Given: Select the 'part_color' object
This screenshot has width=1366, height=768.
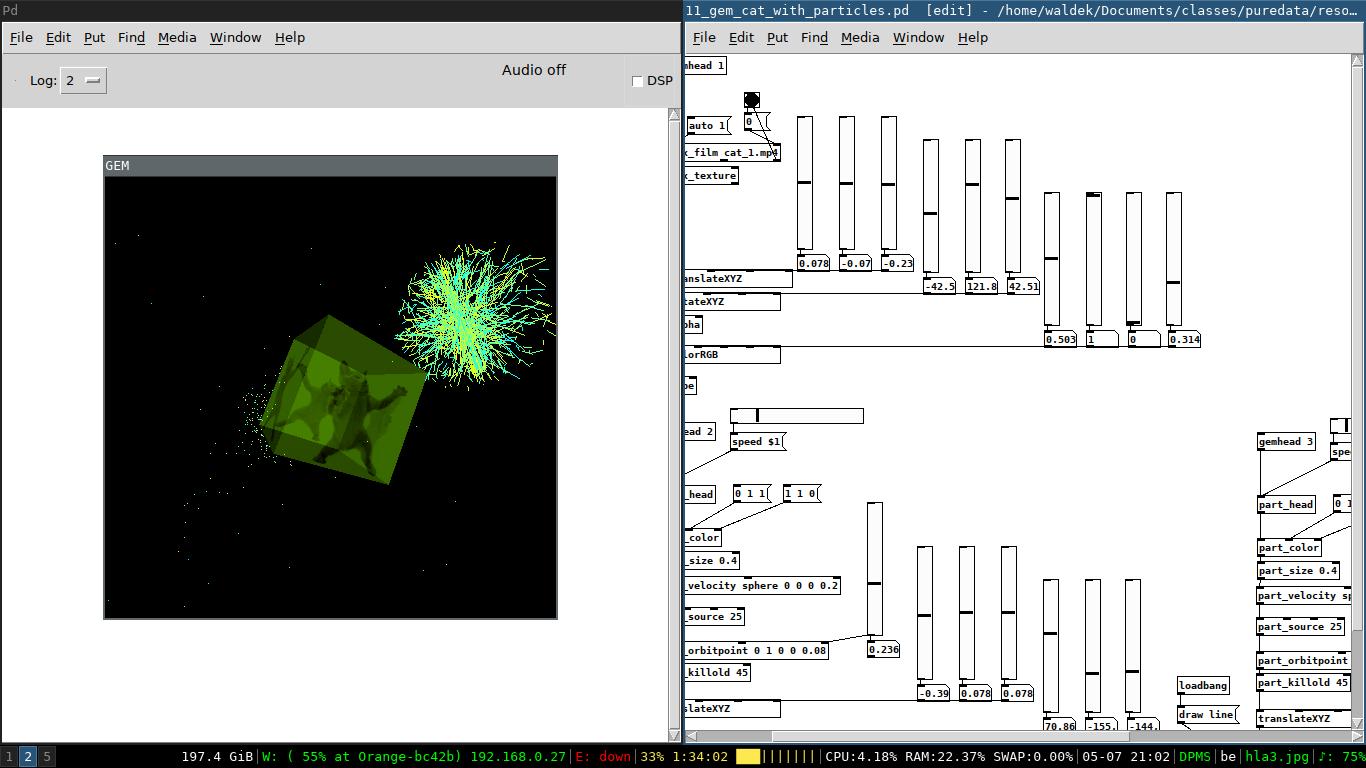Looking at the screenshot, I should [1289, 547].
